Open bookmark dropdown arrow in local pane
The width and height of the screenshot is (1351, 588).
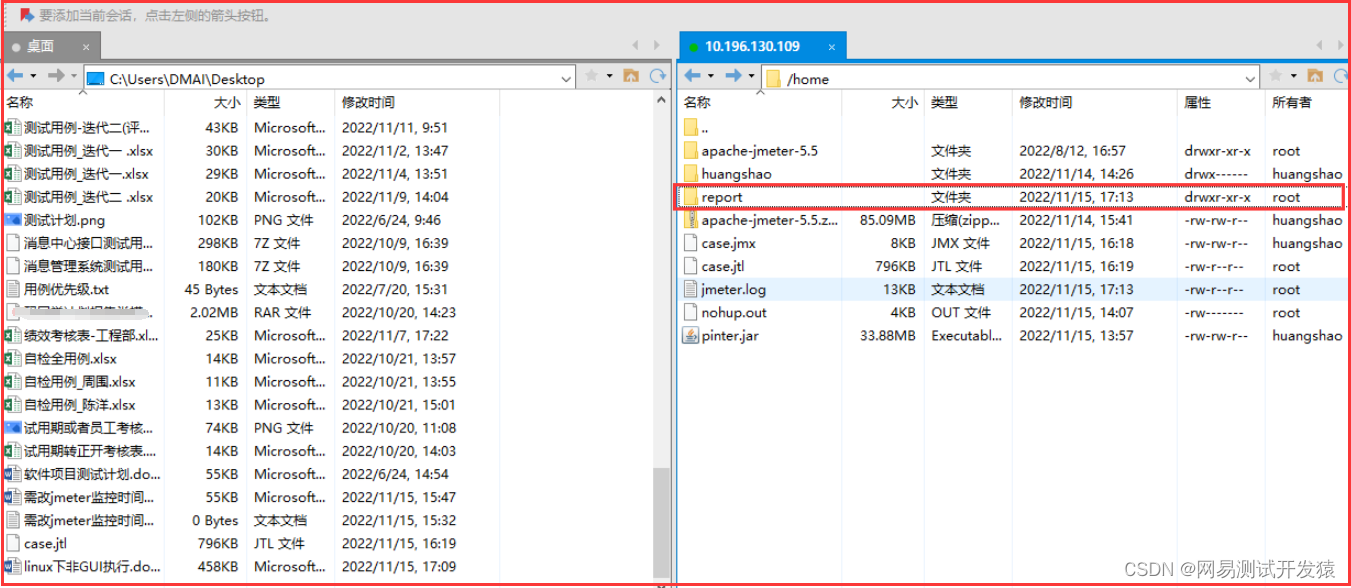(x=609, y=77)
